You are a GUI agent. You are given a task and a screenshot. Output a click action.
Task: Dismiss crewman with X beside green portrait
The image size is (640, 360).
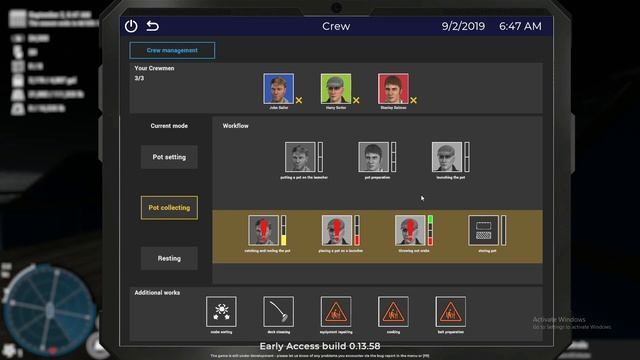pos(356,100)
